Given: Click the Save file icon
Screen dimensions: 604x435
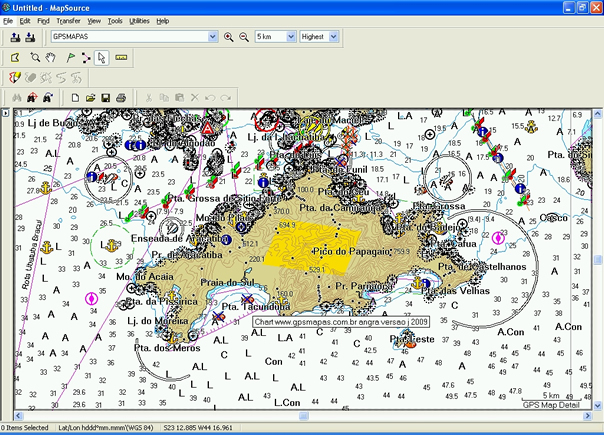Looking at the screenshot, I should 105,97.
